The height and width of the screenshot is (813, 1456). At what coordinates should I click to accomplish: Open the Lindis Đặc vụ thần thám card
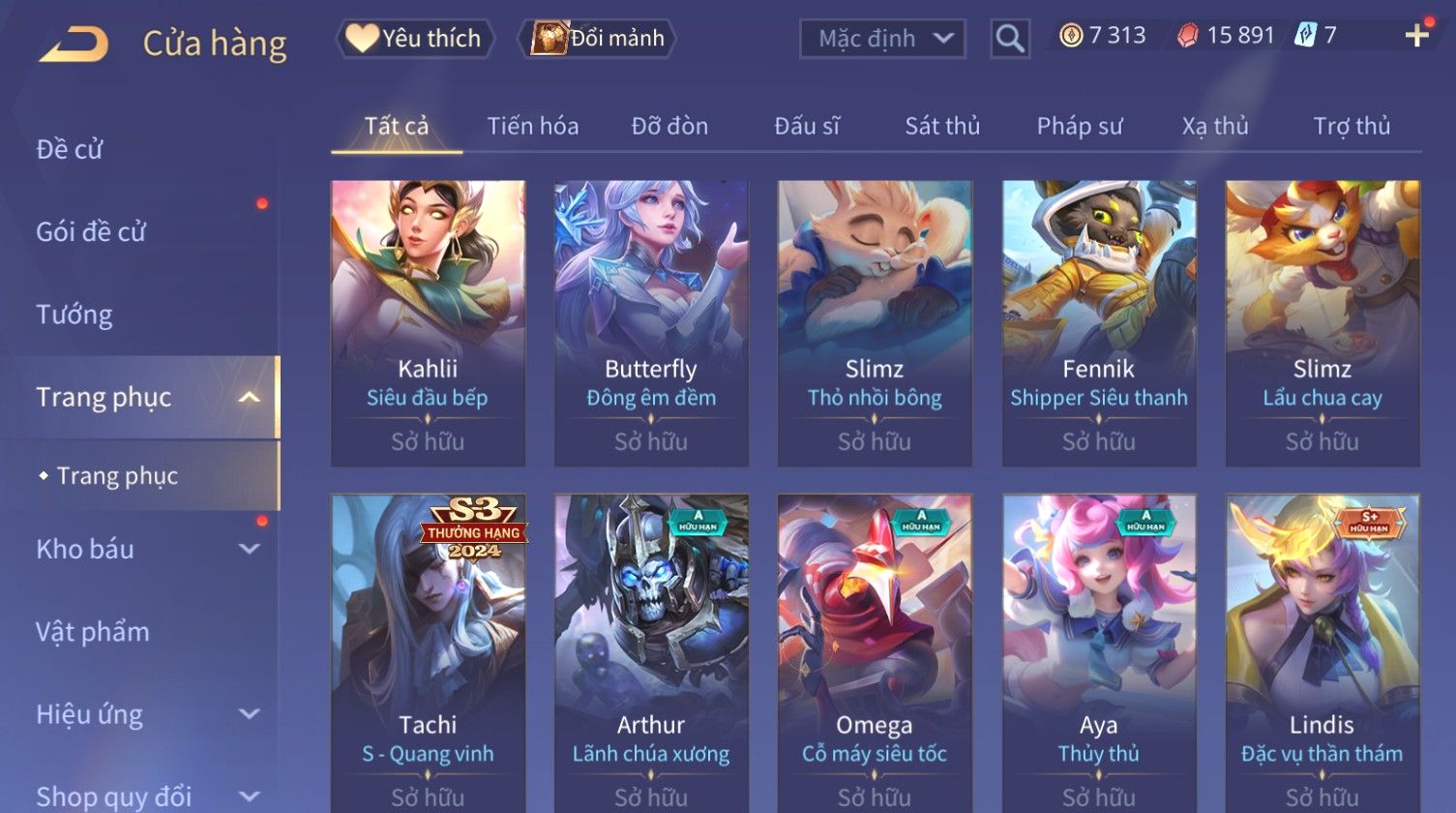[1322, 653]
